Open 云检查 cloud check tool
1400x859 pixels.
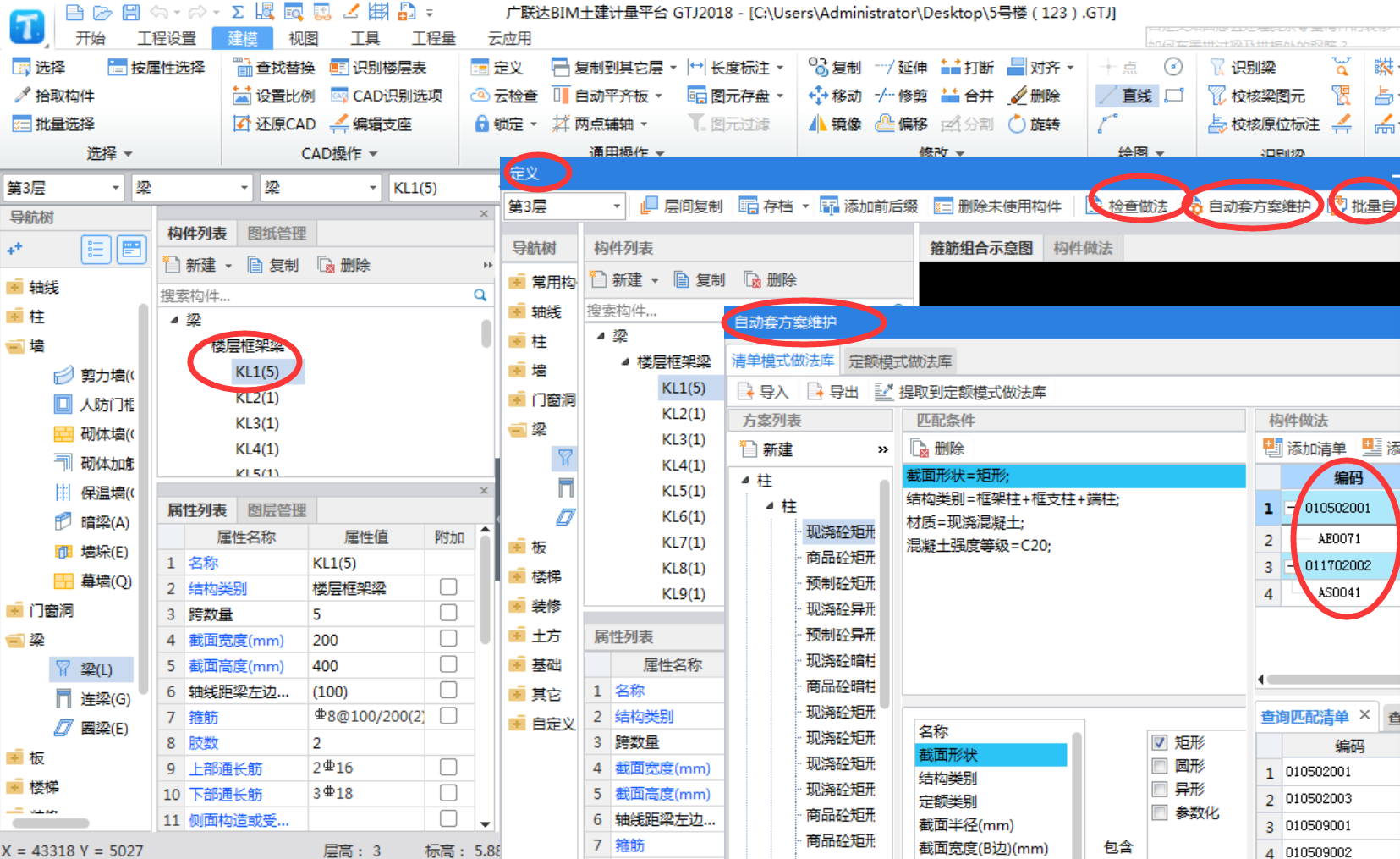coord(504,96)
